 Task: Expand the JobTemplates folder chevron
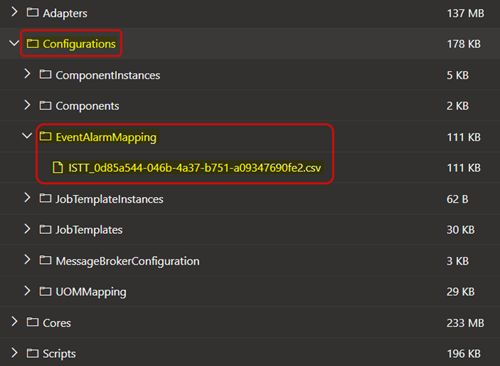pos(27,229)
